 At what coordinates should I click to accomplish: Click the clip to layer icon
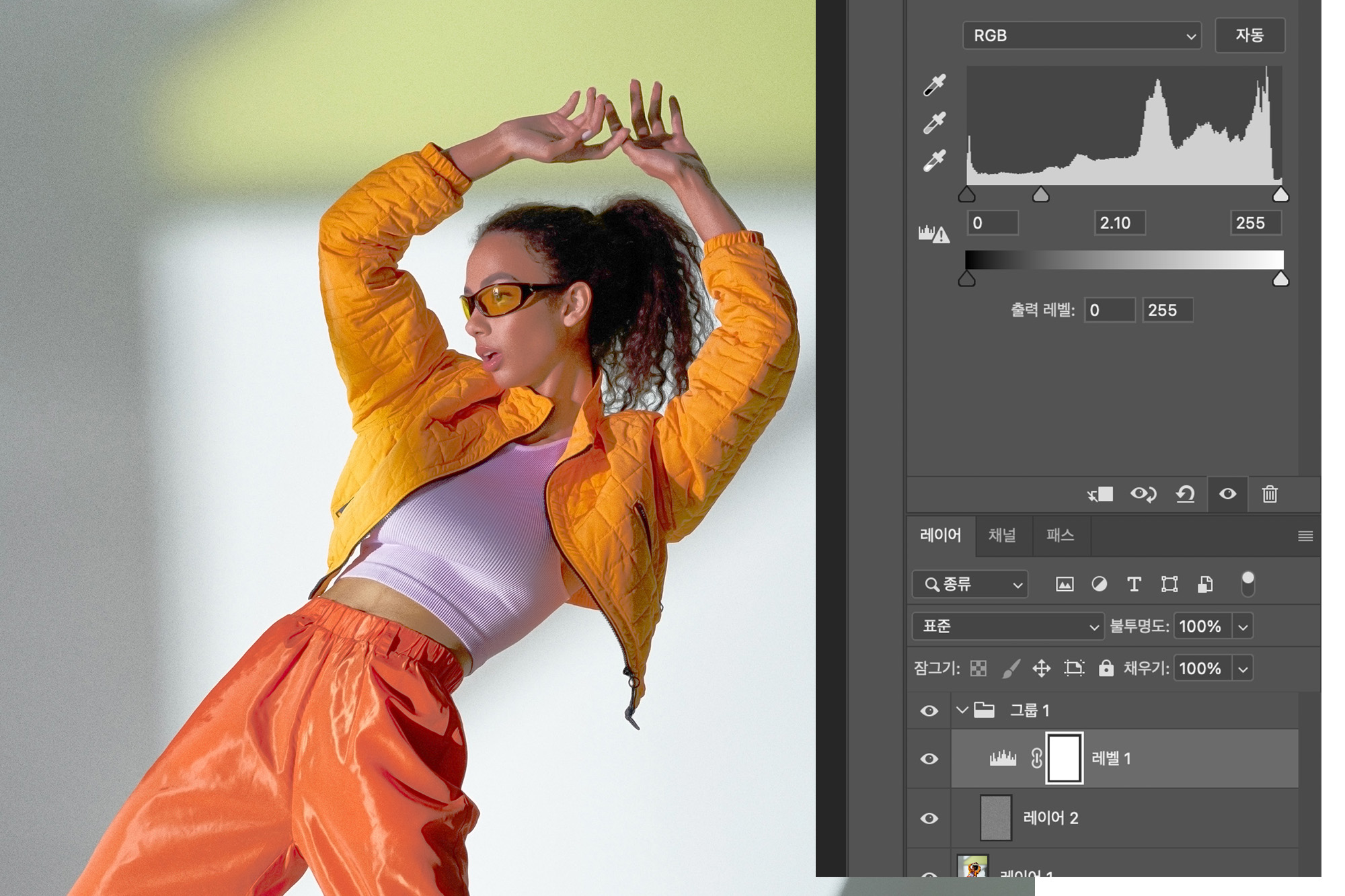[1101, 495]
